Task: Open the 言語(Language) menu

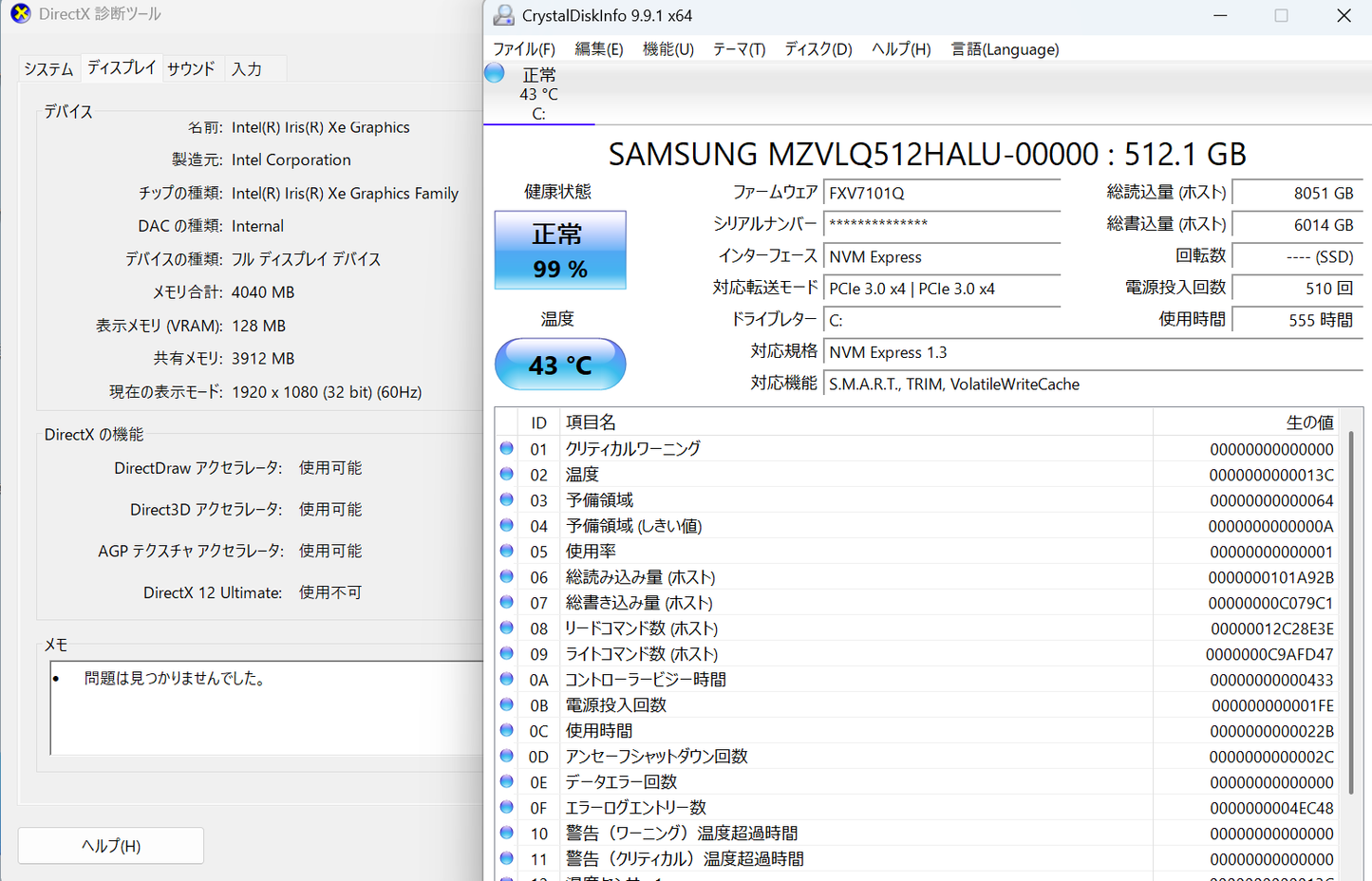Action: [1006, 49]
